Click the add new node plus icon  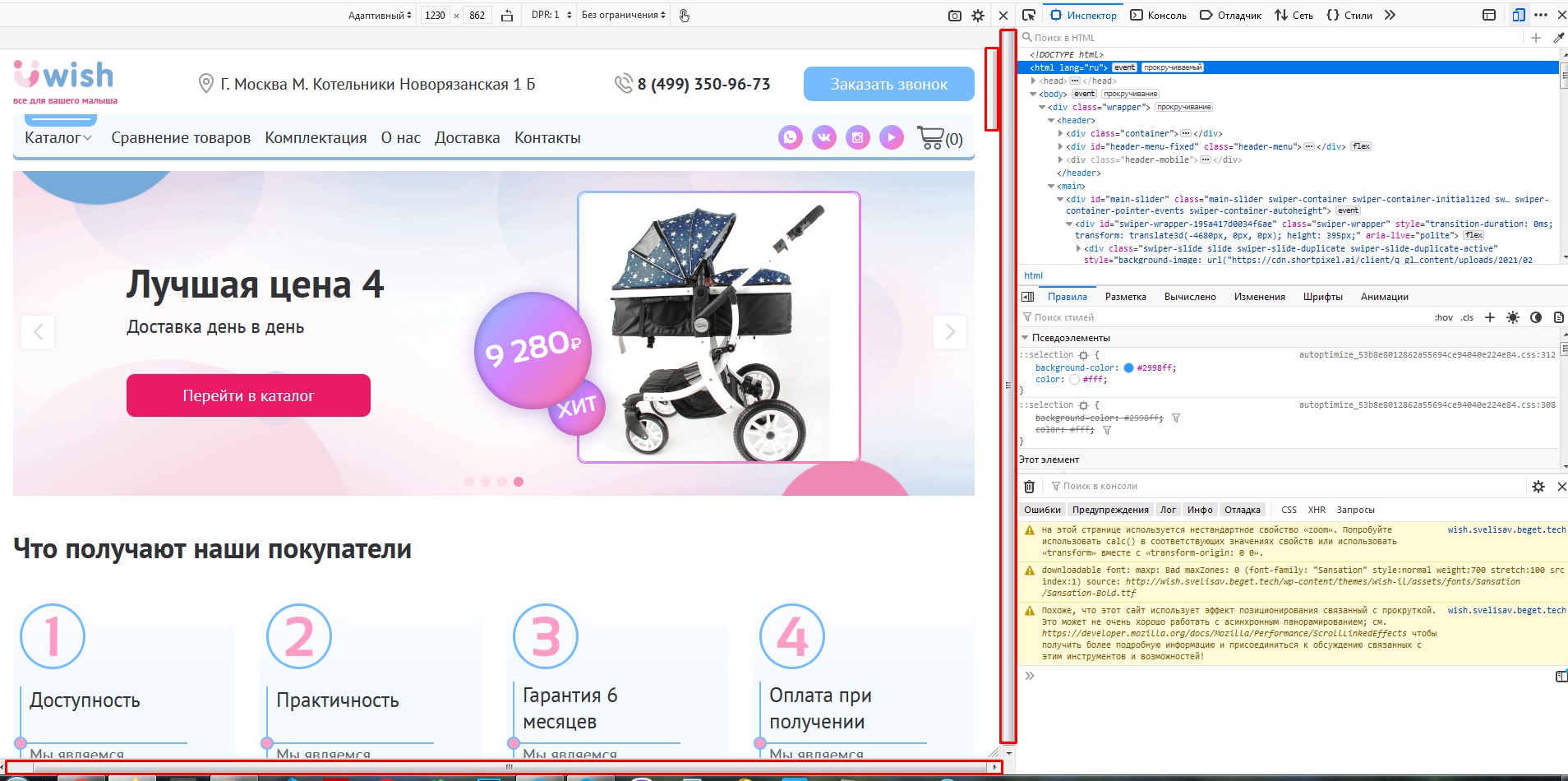click(x=1536, y=38)
